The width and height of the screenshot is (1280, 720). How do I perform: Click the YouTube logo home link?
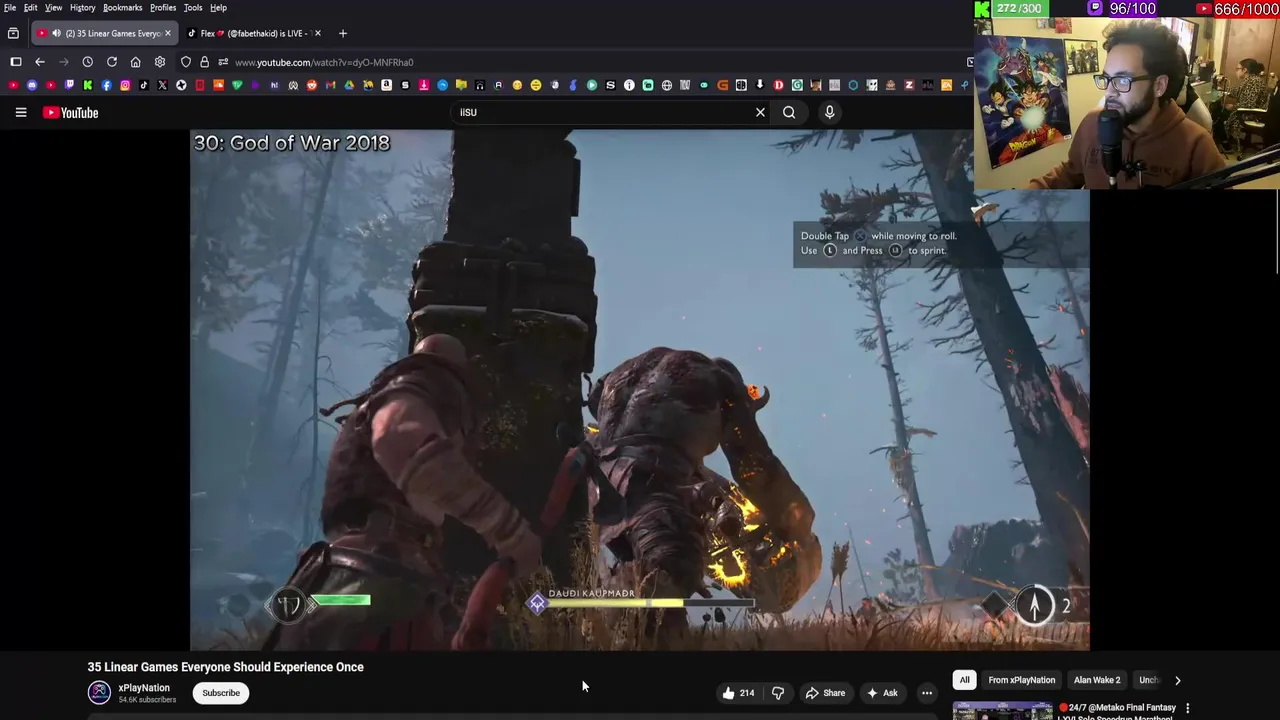[x=71, y=112]
